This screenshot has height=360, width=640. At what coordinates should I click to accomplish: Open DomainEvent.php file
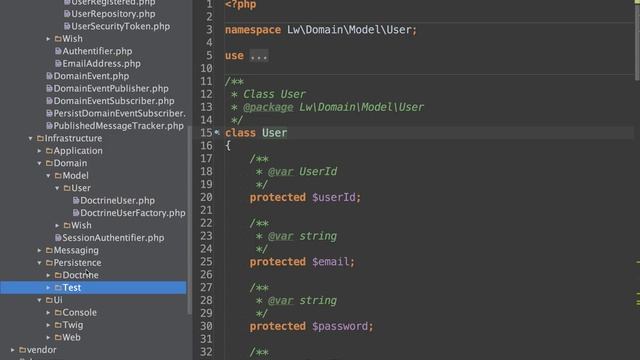click(91, 76)
